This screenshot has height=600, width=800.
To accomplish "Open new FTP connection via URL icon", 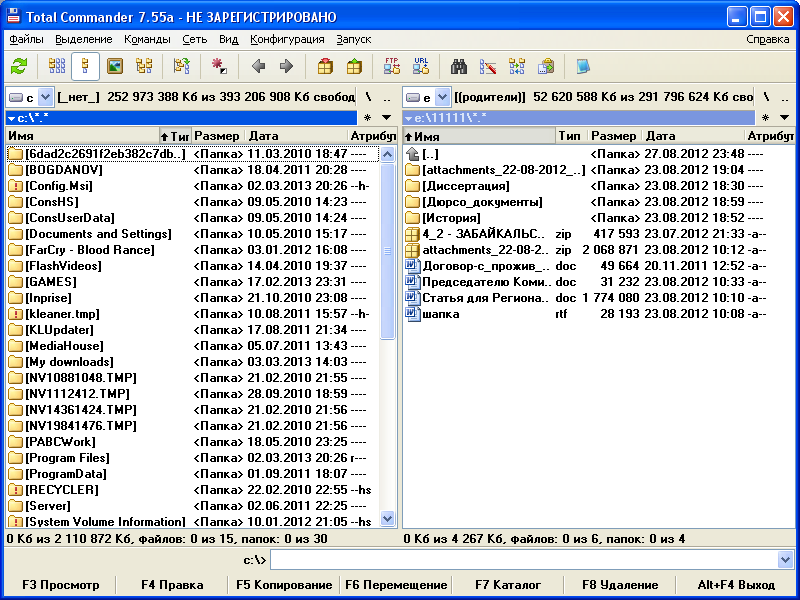I will [x=421, y=66].
